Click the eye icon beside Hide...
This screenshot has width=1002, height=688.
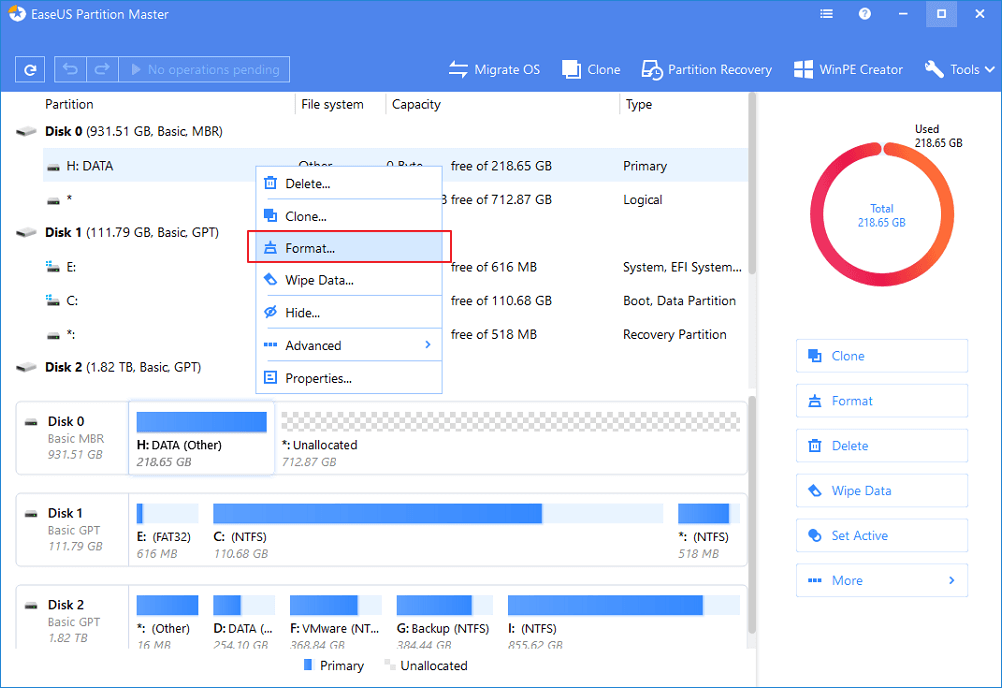coord(270,312)
